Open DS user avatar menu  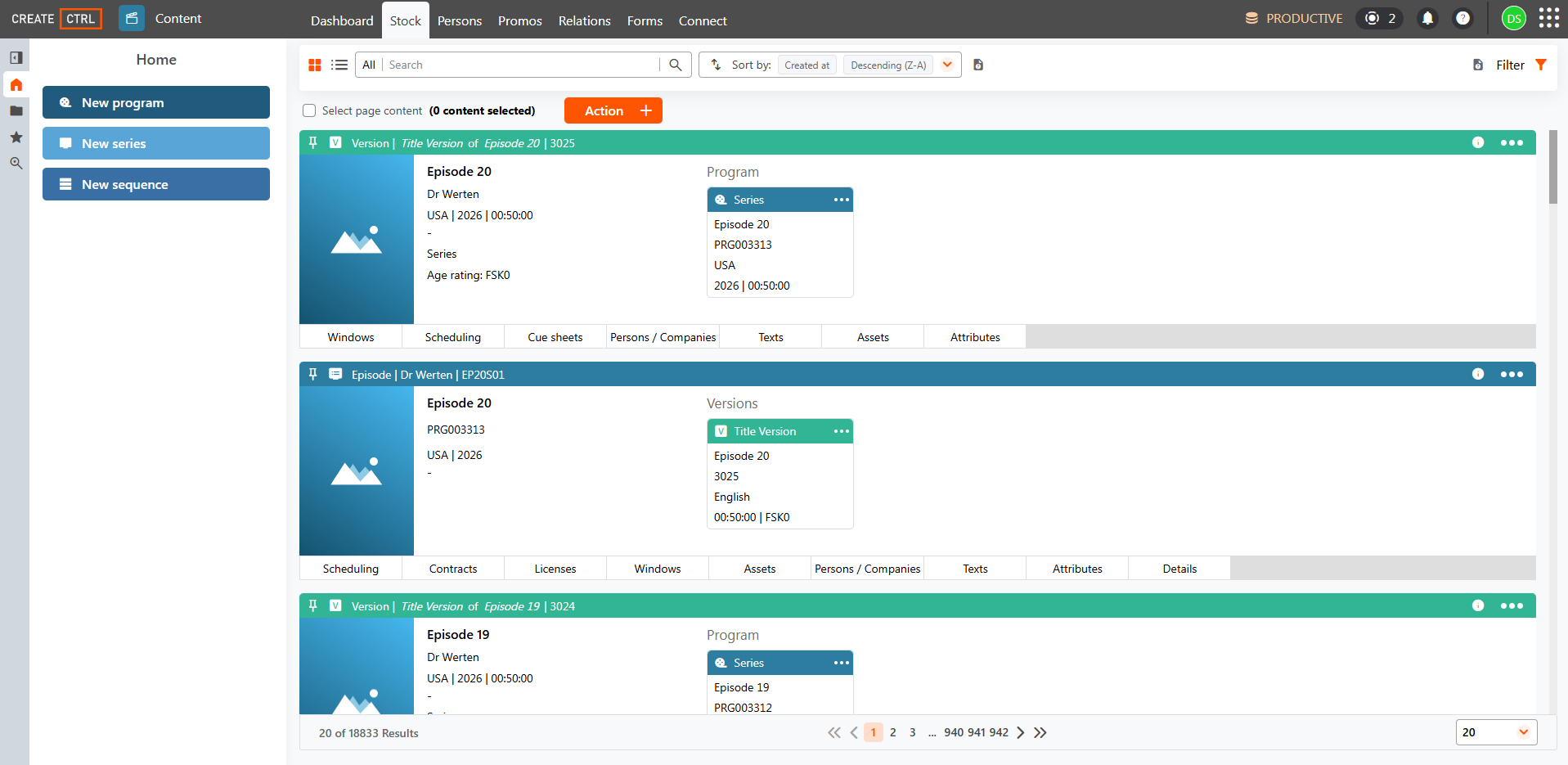pos(1514,18)
